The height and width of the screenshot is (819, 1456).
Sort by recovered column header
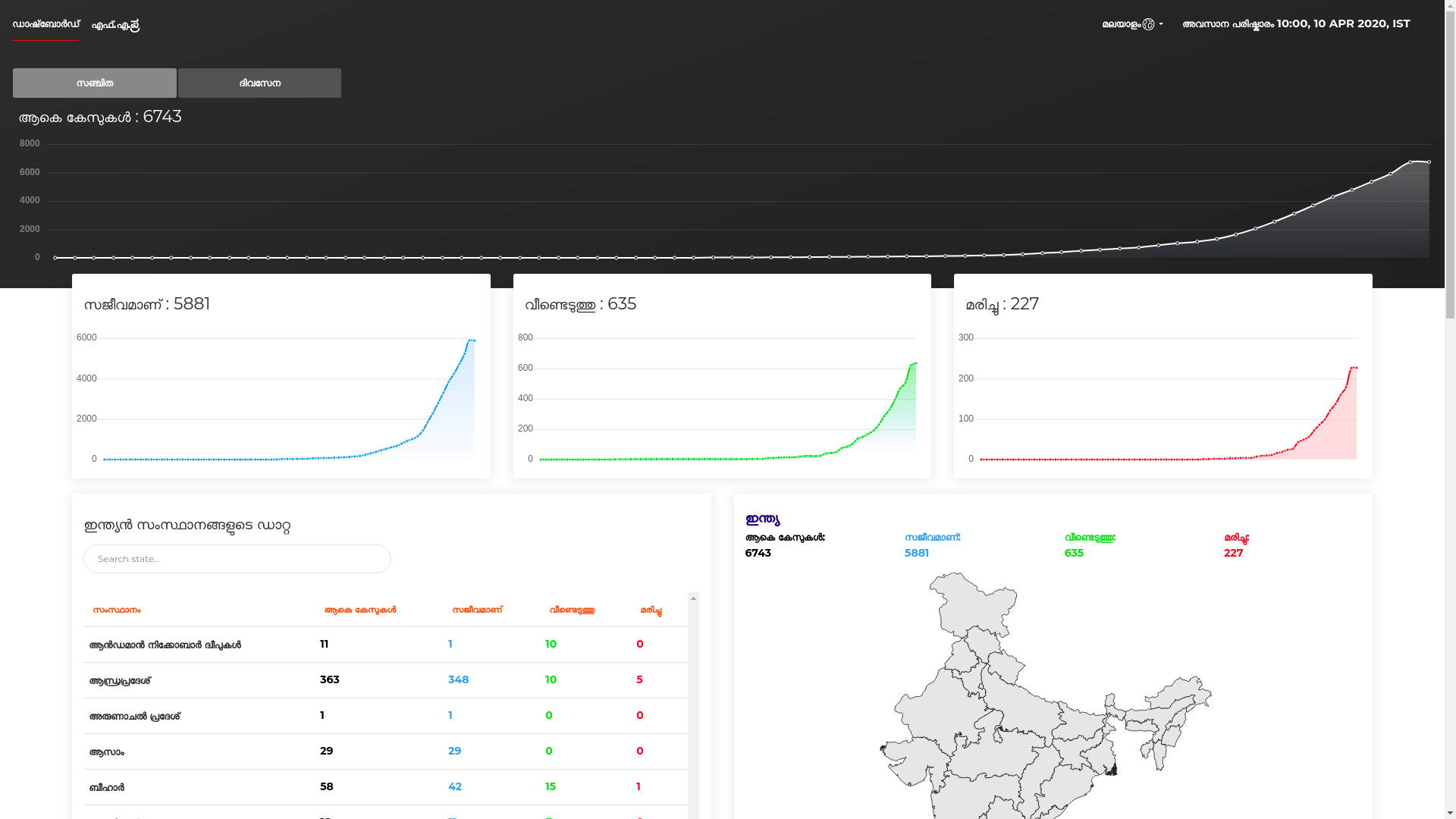[572, 610]
